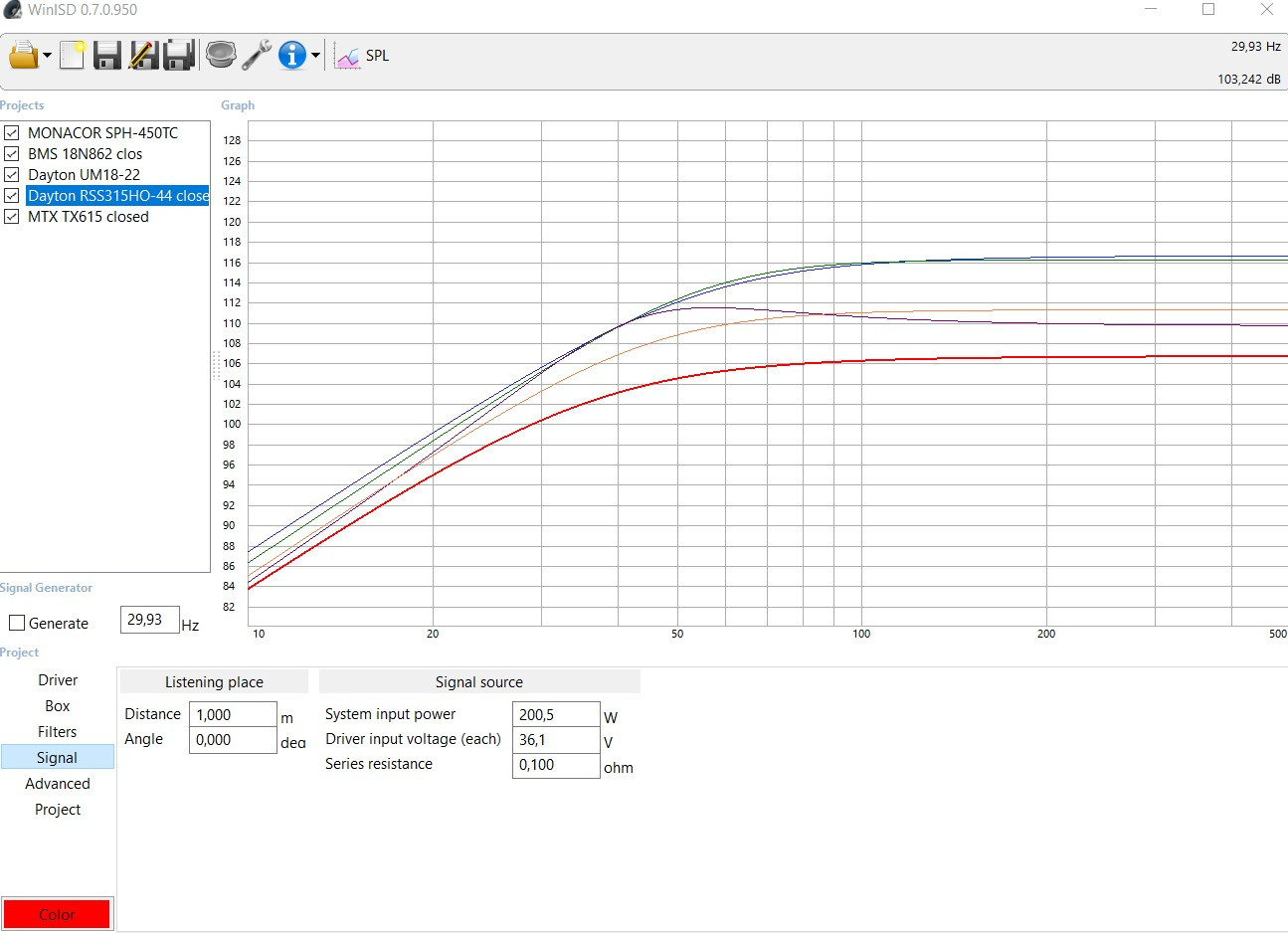
Task: Create a new project with the blank page icon
Action: point(72,56)
